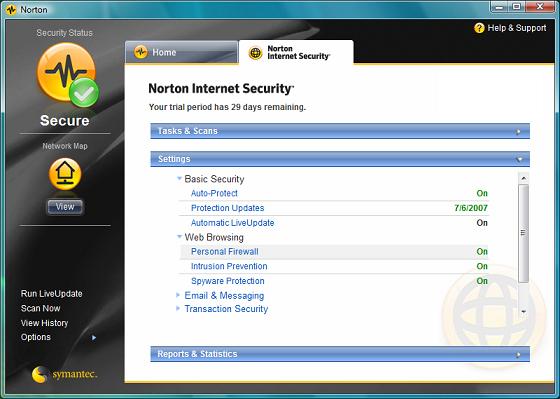Click the View network map button
This screenshot has height=399, width=560.
[65, 206]
